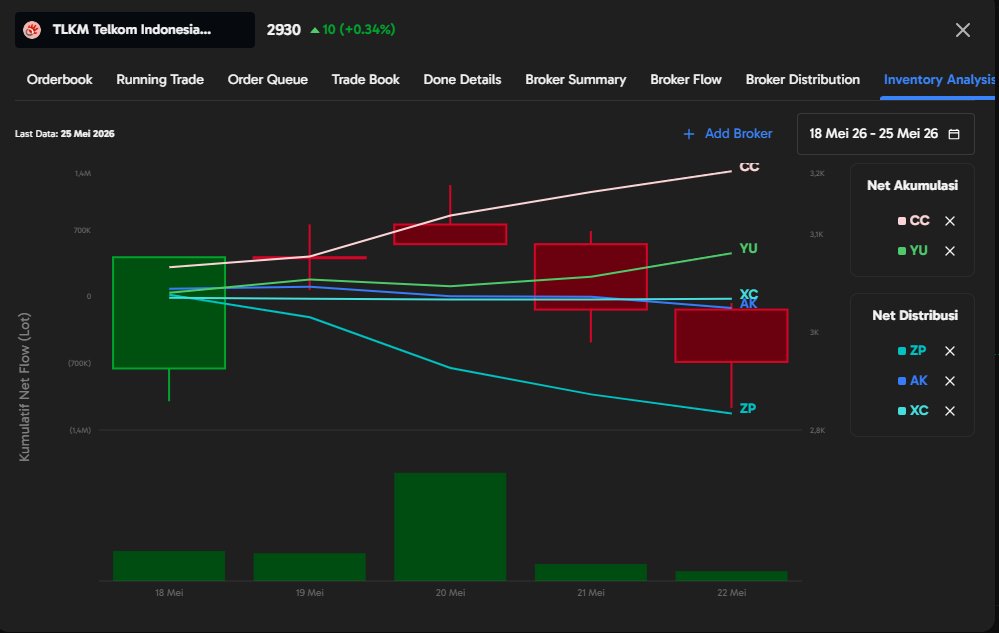Click the CC line end label on chart
Screen dimensions: 999x633
749,167
